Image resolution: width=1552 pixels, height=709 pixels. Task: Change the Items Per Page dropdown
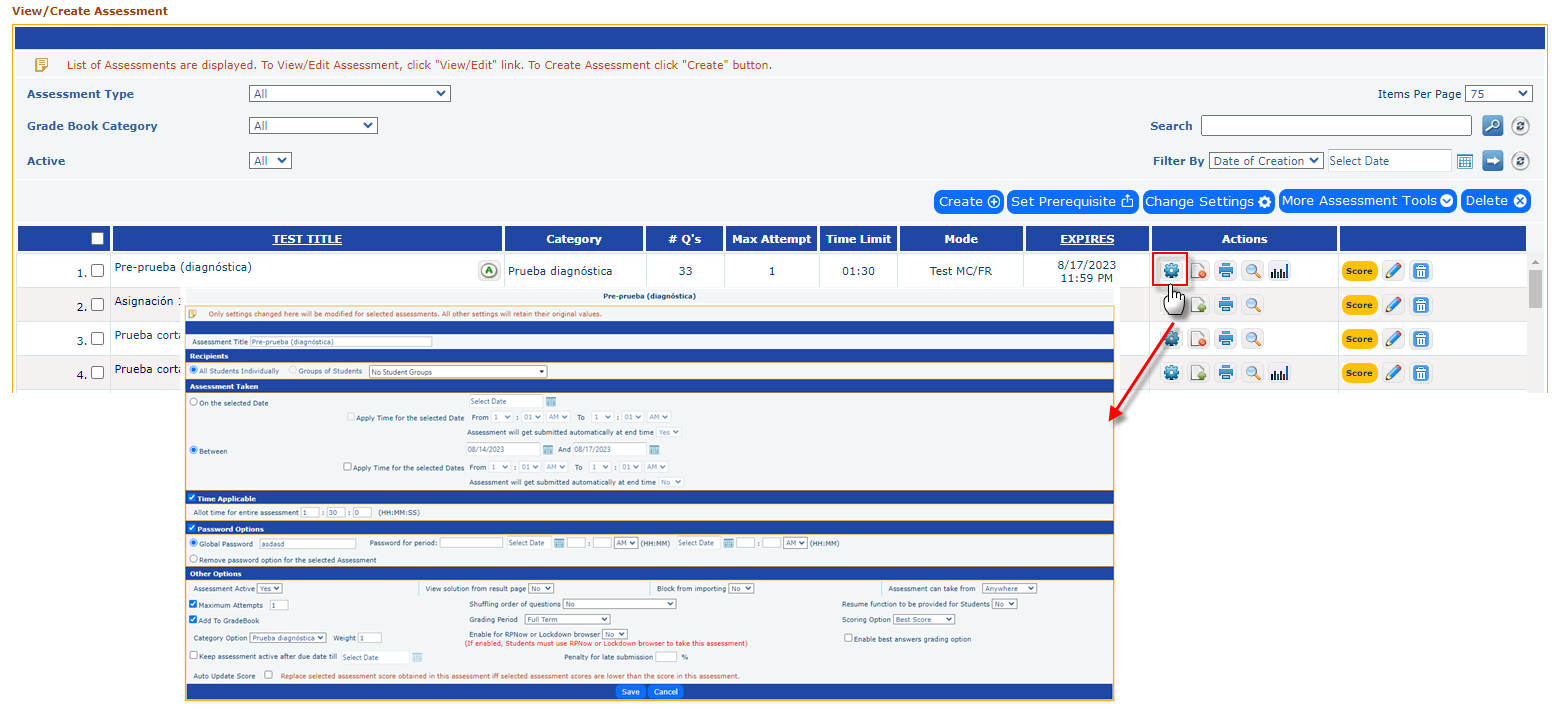click(x=1497, y=94)
